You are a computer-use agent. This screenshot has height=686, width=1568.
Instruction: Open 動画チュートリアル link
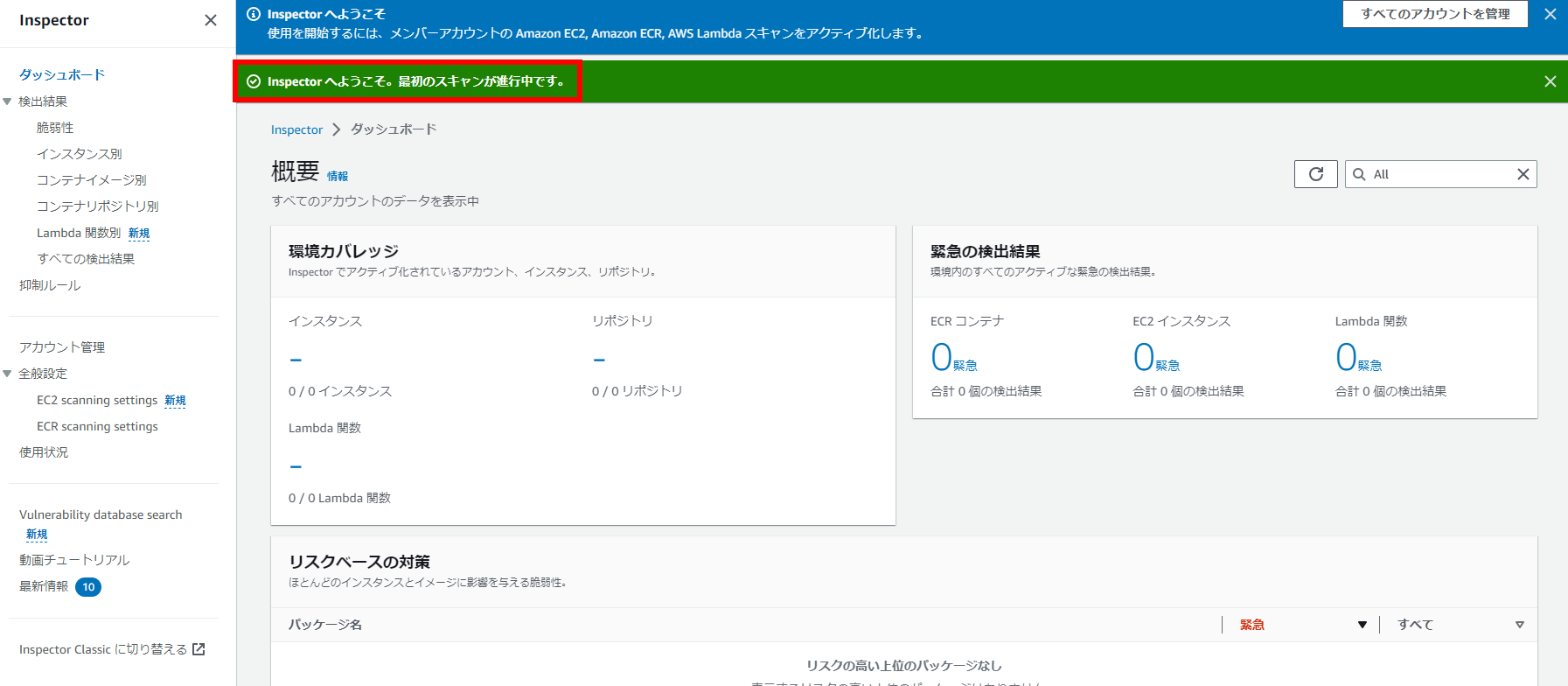tap(74, 560)
